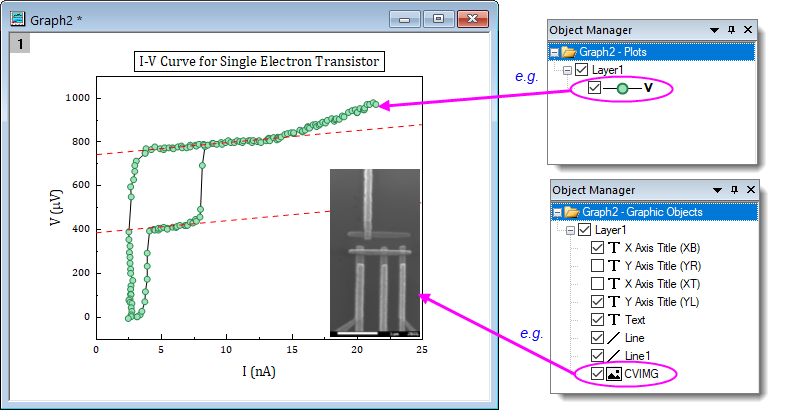Click the CVIMG image object icon
Viewport: 789px width, 410px height.
[614, 373]
